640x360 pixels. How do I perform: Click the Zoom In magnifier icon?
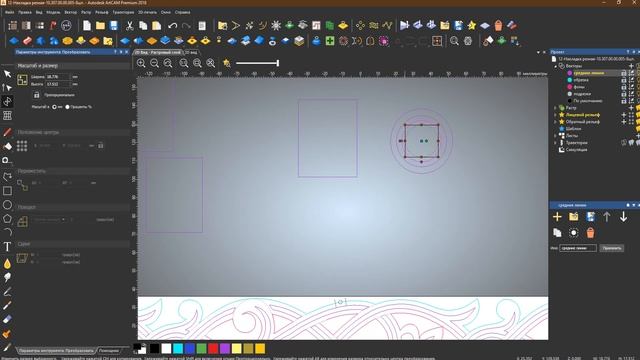(141, 63)
